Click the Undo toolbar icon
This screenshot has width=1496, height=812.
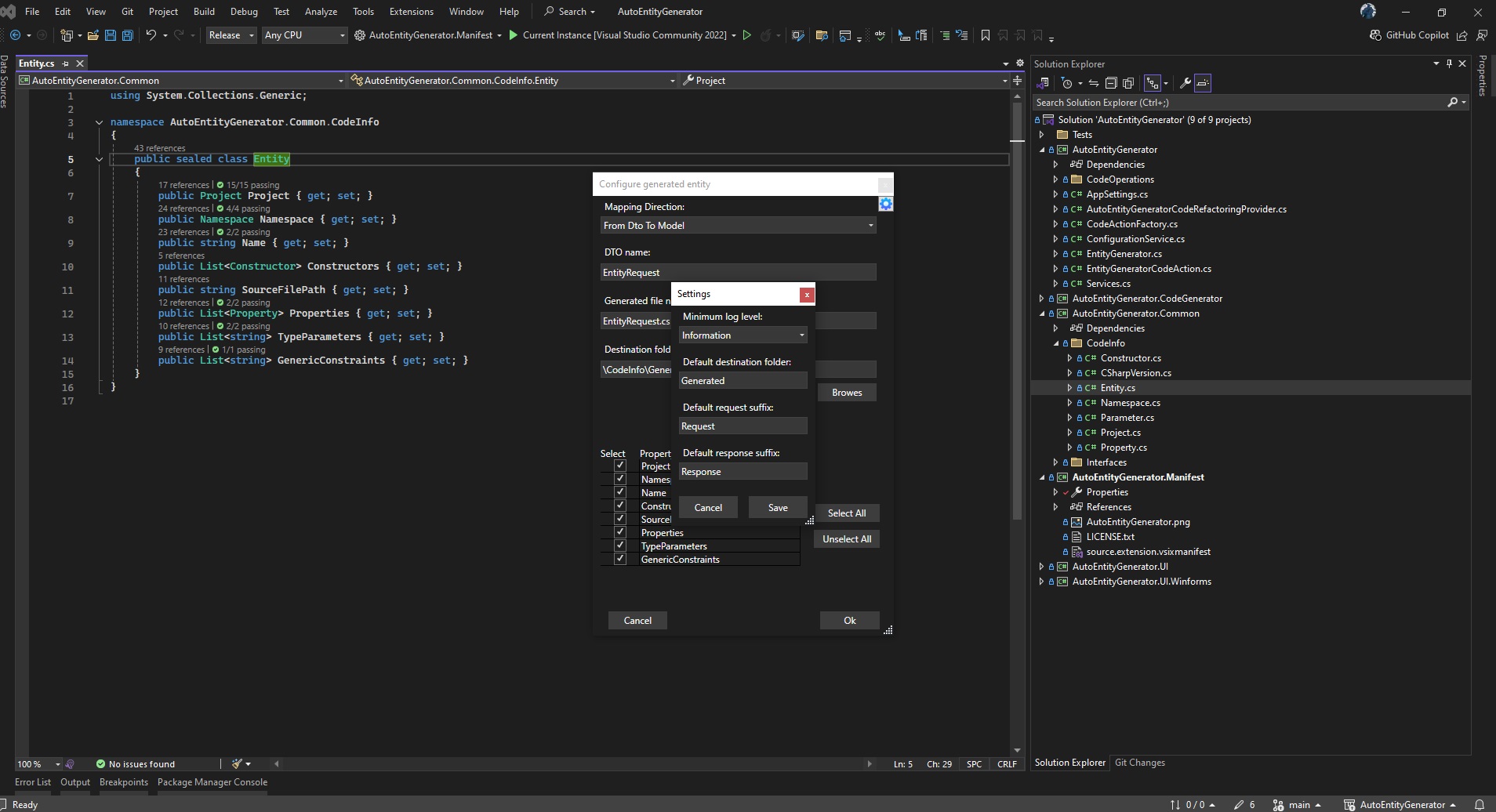pos(151,35)
